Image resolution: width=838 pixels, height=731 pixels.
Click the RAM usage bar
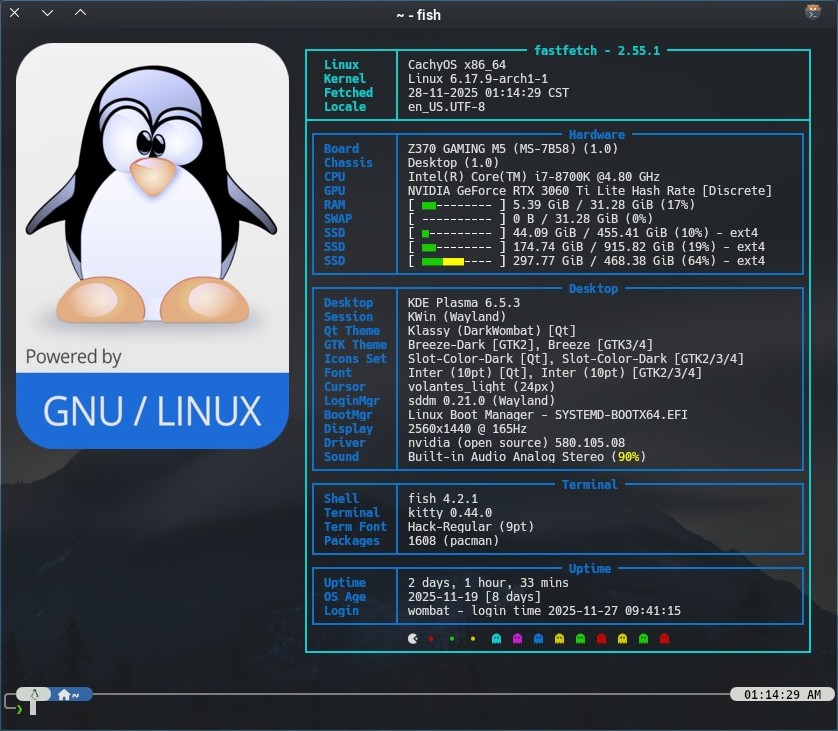click(x=456, y=205)
